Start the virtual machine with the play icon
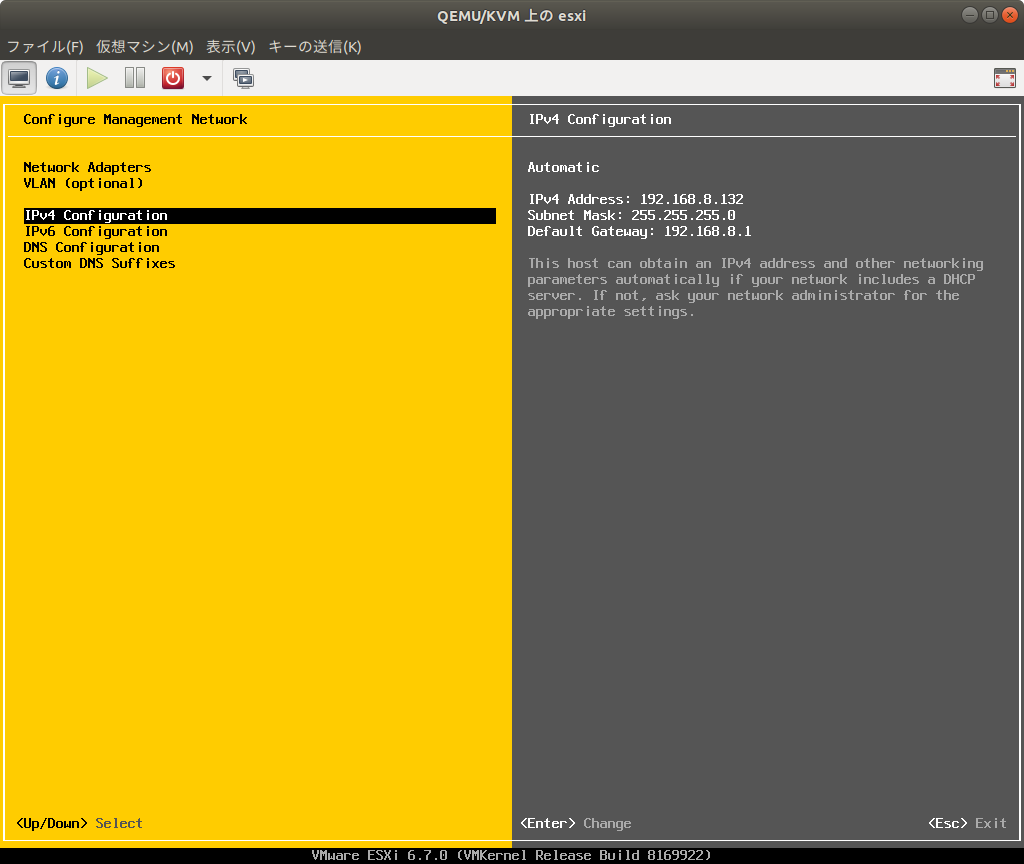Viewport: 1024px width, 864px height. click(x=97, y=78)
